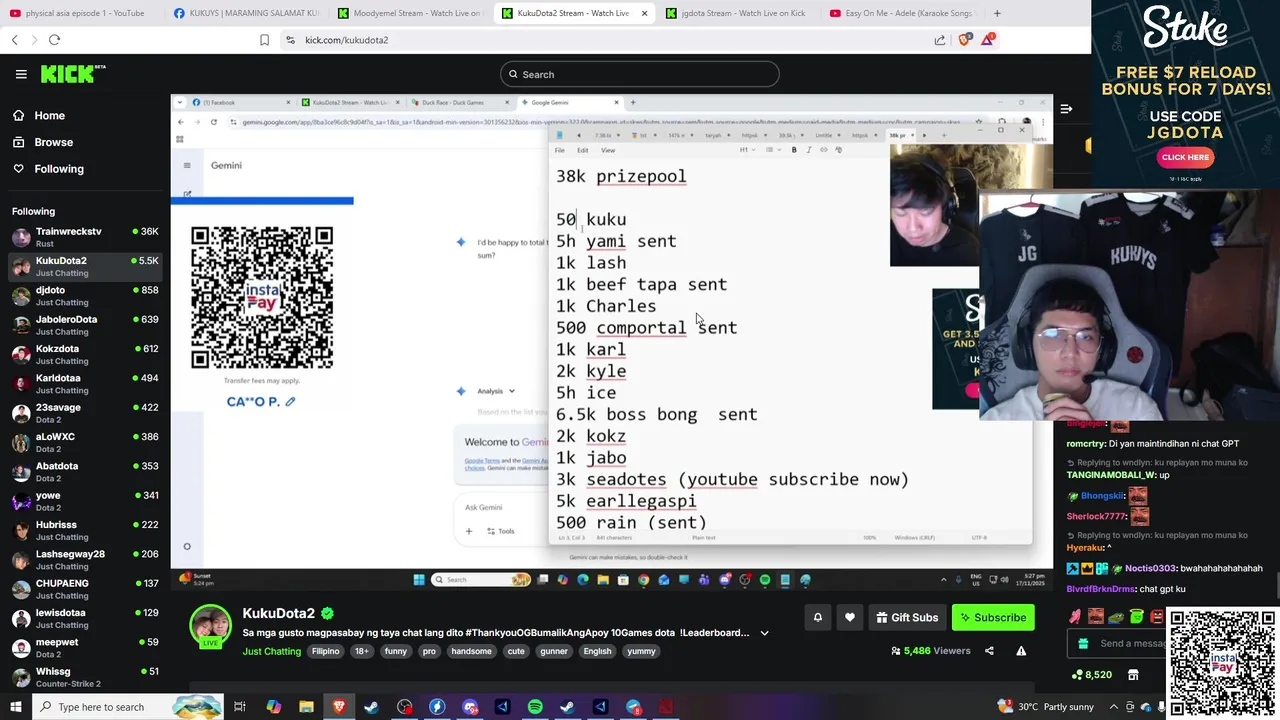Open meepwet channel in Following list
The image size is (1280, 720).
point(85,648)
